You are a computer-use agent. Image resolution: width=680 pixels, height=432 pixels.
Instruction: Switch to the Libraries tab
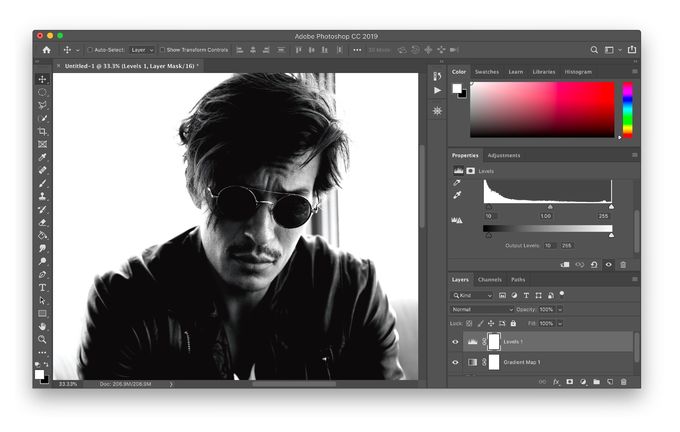click(x=544, y=72)
